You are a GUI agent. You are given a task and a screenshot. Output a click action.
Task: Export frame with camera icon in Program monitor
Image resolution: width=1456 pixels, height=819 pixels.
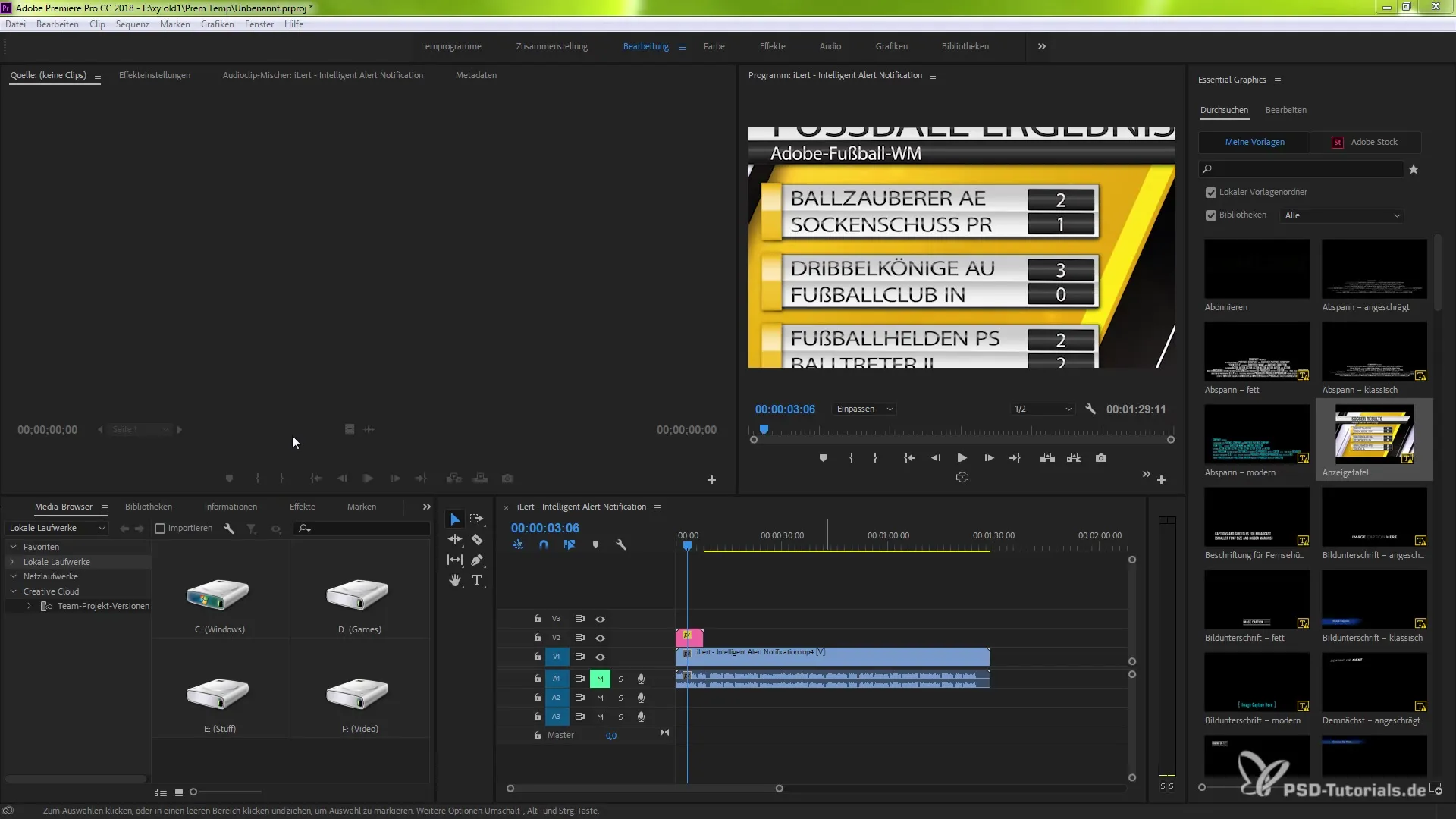(x=1101, y=458)
